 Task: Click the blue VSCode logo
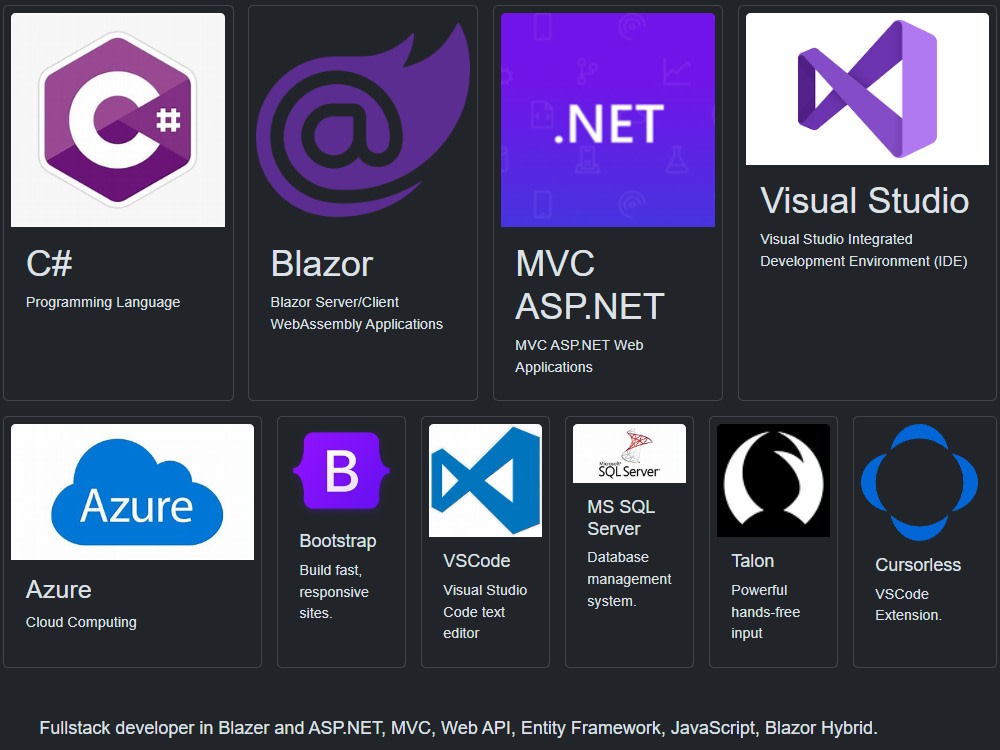click(485, 481)
